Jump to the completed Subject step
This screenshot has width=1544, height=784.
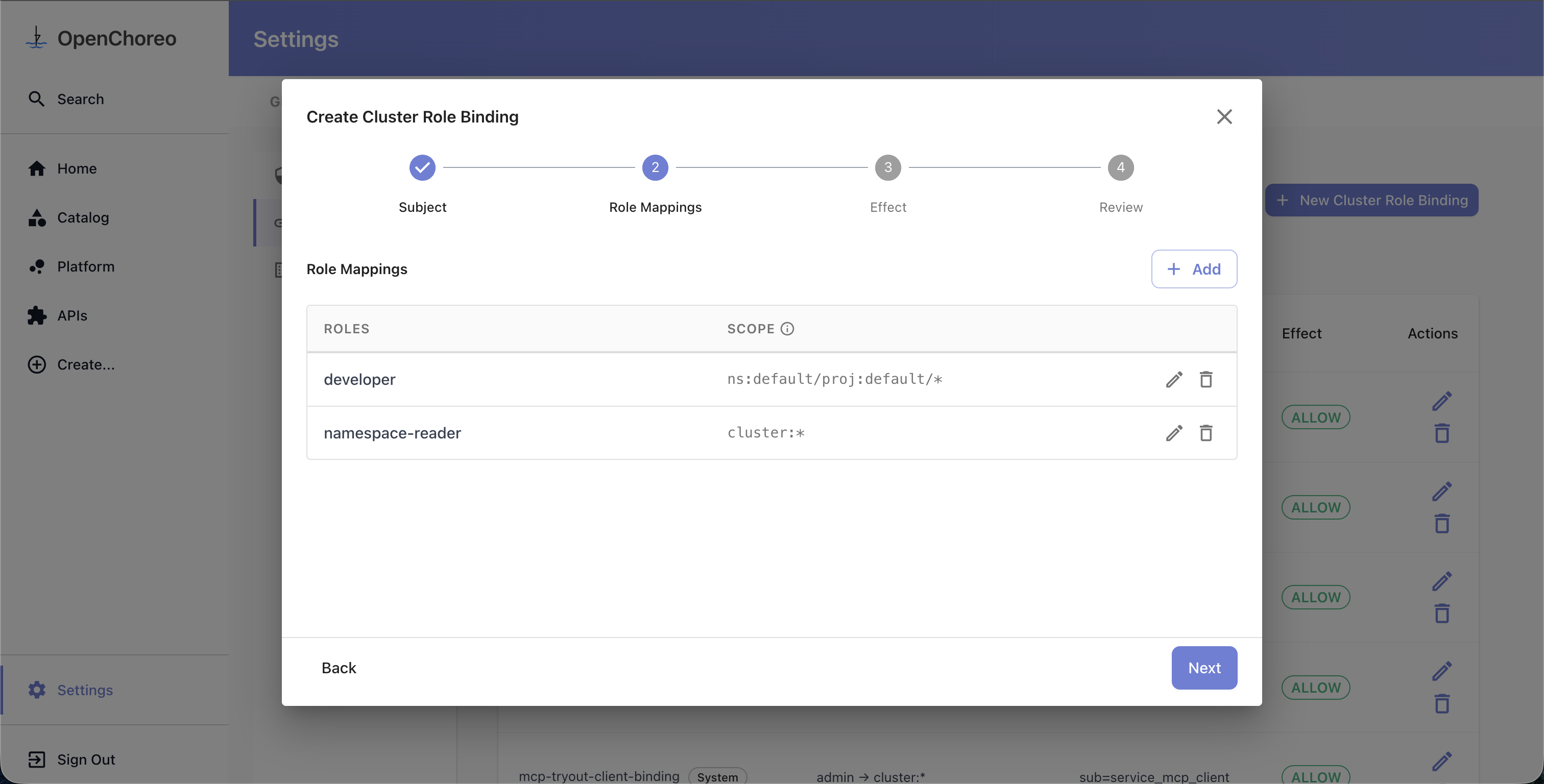pos(422,168)
